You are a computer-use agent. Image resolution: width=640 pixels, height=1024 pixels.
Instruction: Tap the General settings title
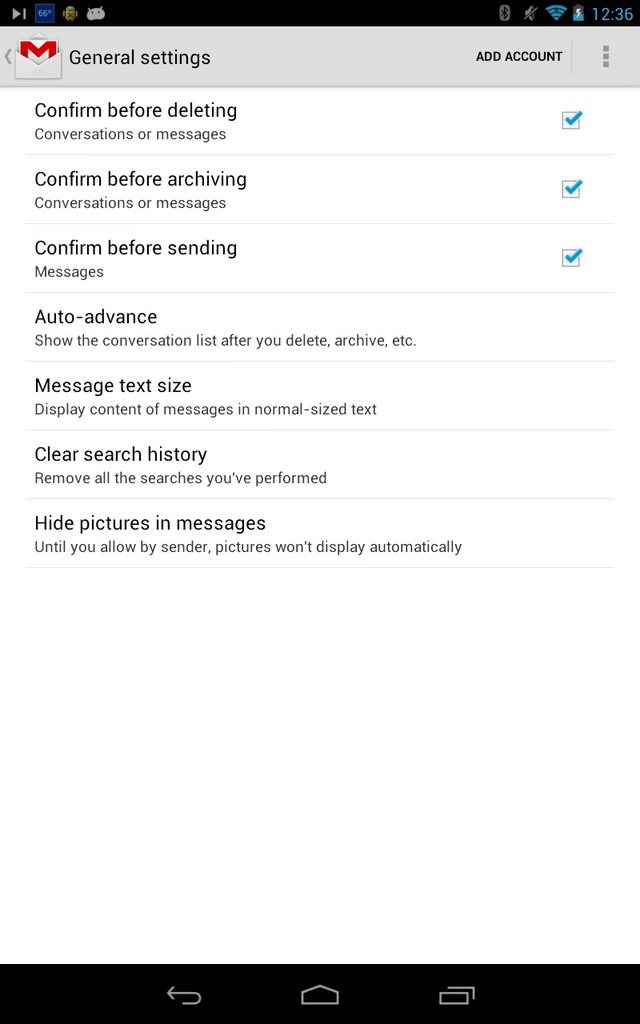pyautogui.click(x=140, y=57)
